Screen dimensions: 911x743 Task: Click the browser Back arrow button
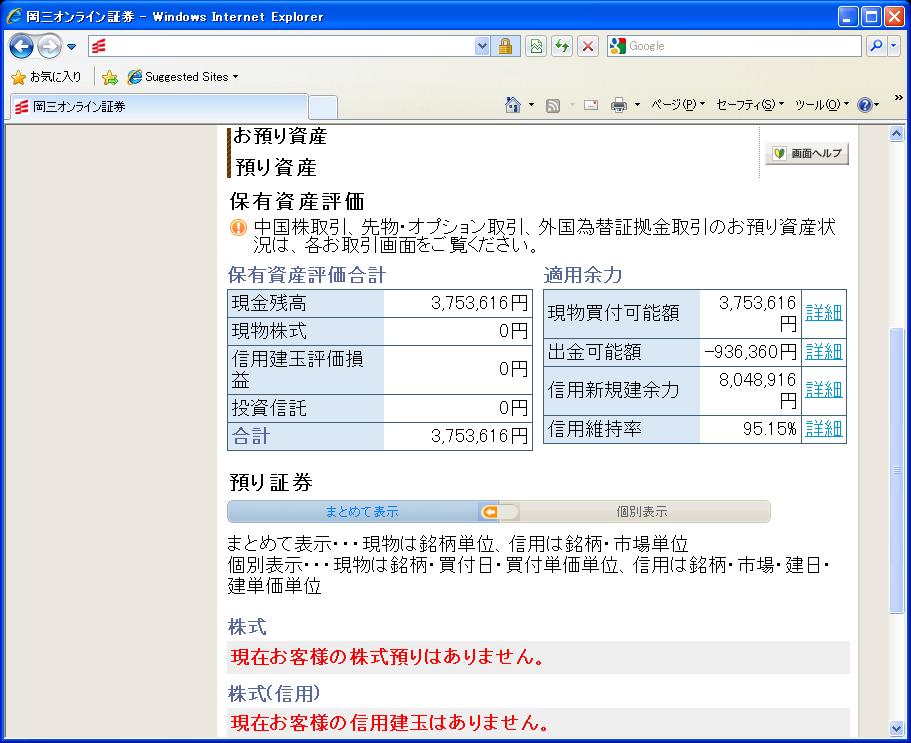tap(22, 46)
